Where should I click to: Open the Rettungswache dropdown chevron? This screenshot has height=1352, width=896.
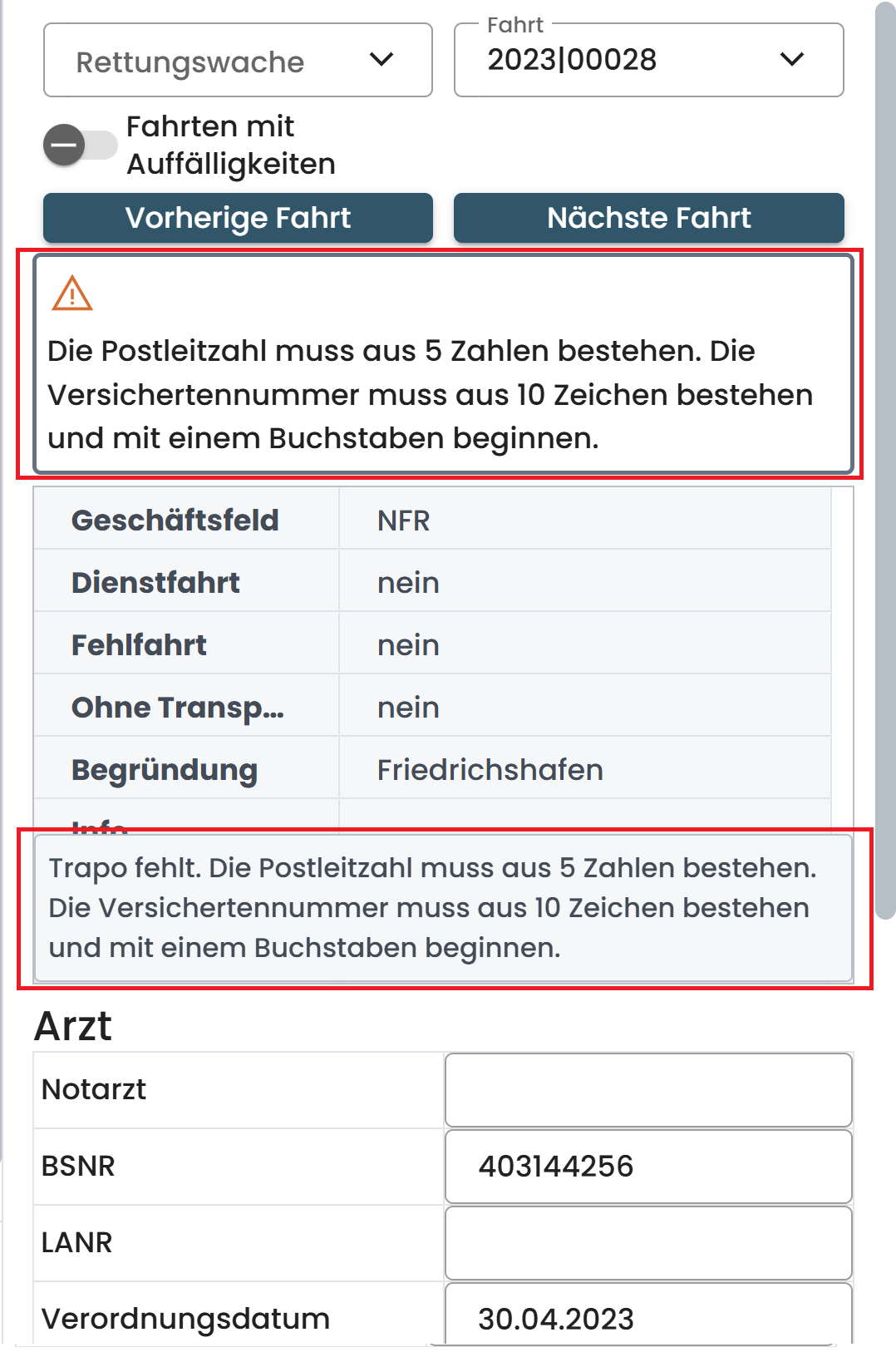point(382,59)
